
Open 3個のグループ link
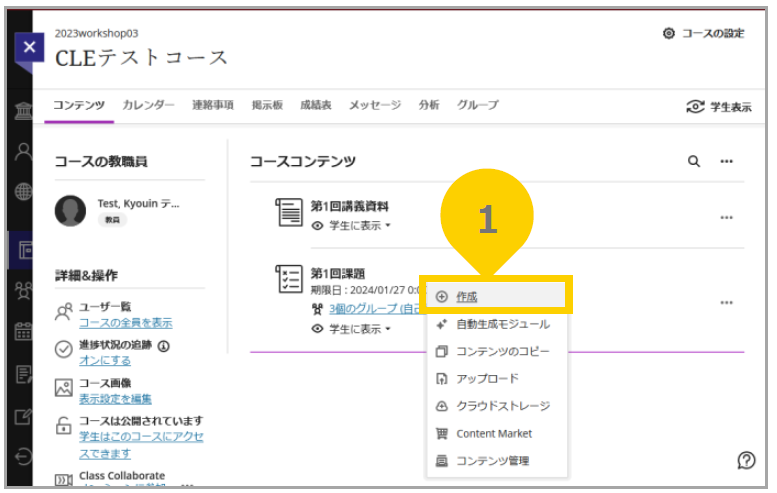tap(375, 309)
